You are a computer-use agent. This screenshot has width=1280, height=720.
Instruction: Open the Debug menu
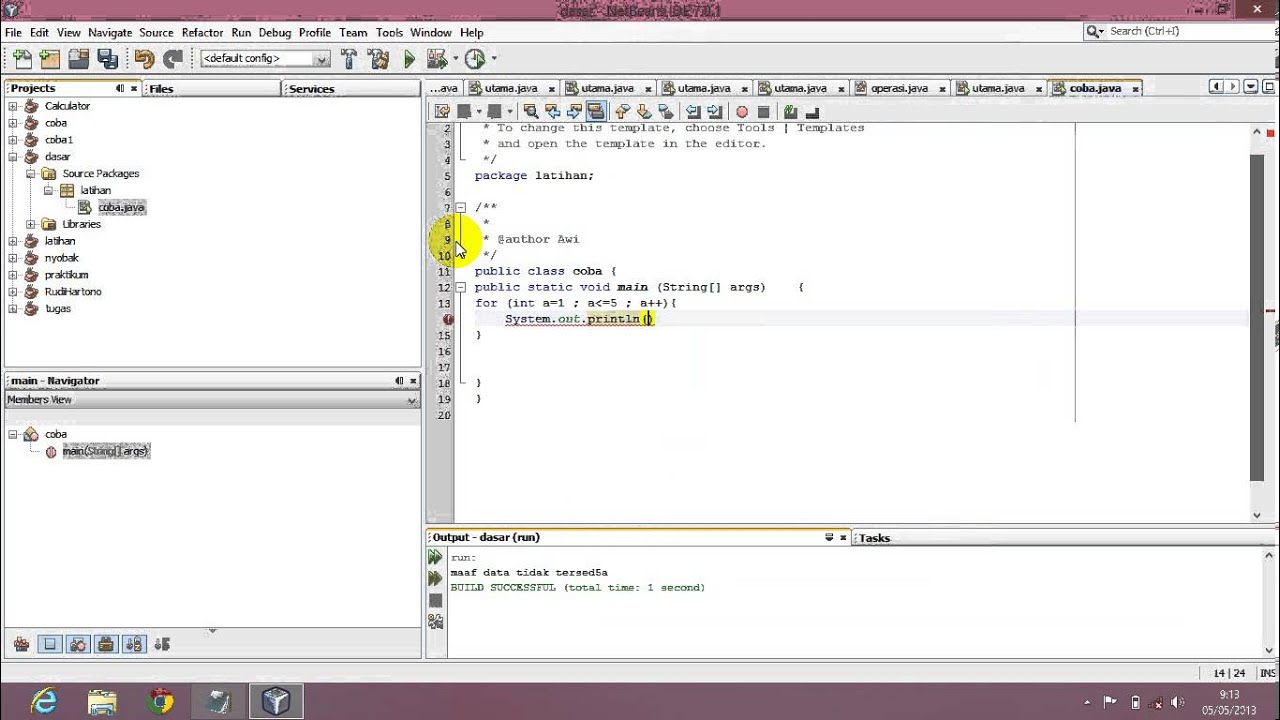pyautogui.click(x=275, y=32)
